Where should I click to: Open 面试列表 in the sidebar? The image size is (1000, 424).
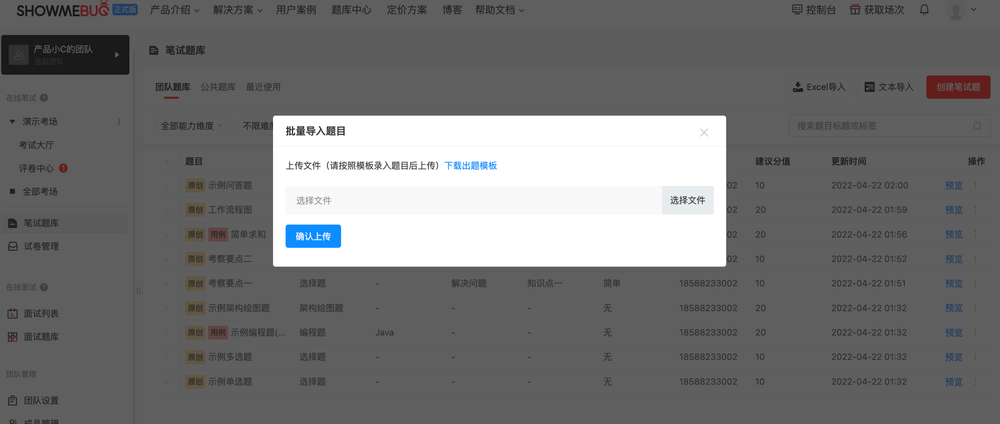pos(41,313)
